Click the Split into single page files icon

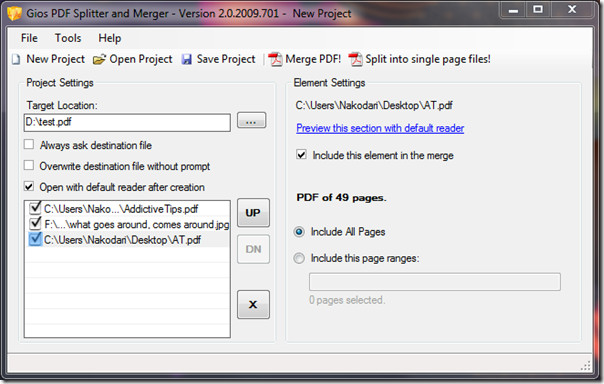pos(355,59)
